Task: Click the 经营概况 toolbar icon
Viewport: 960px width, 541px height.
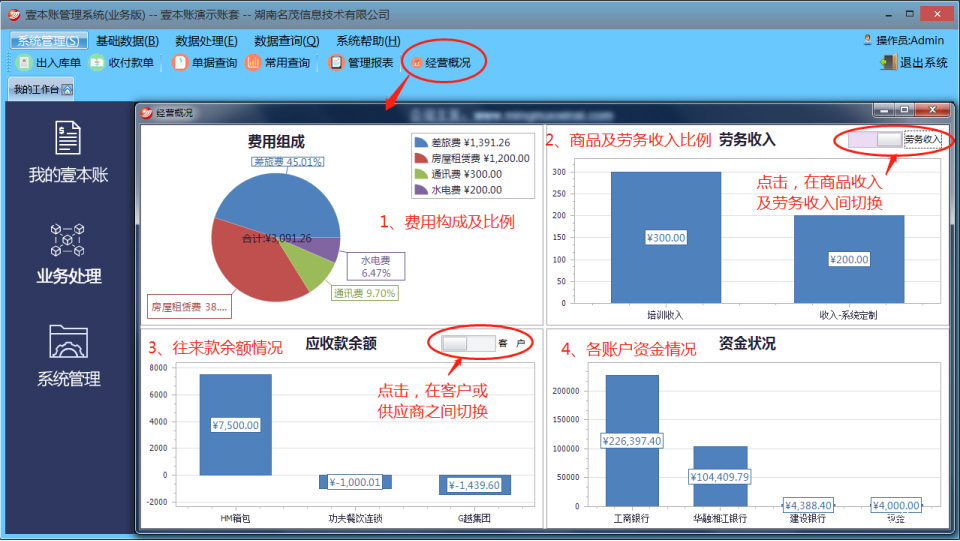Action: [x=416, y=63]
